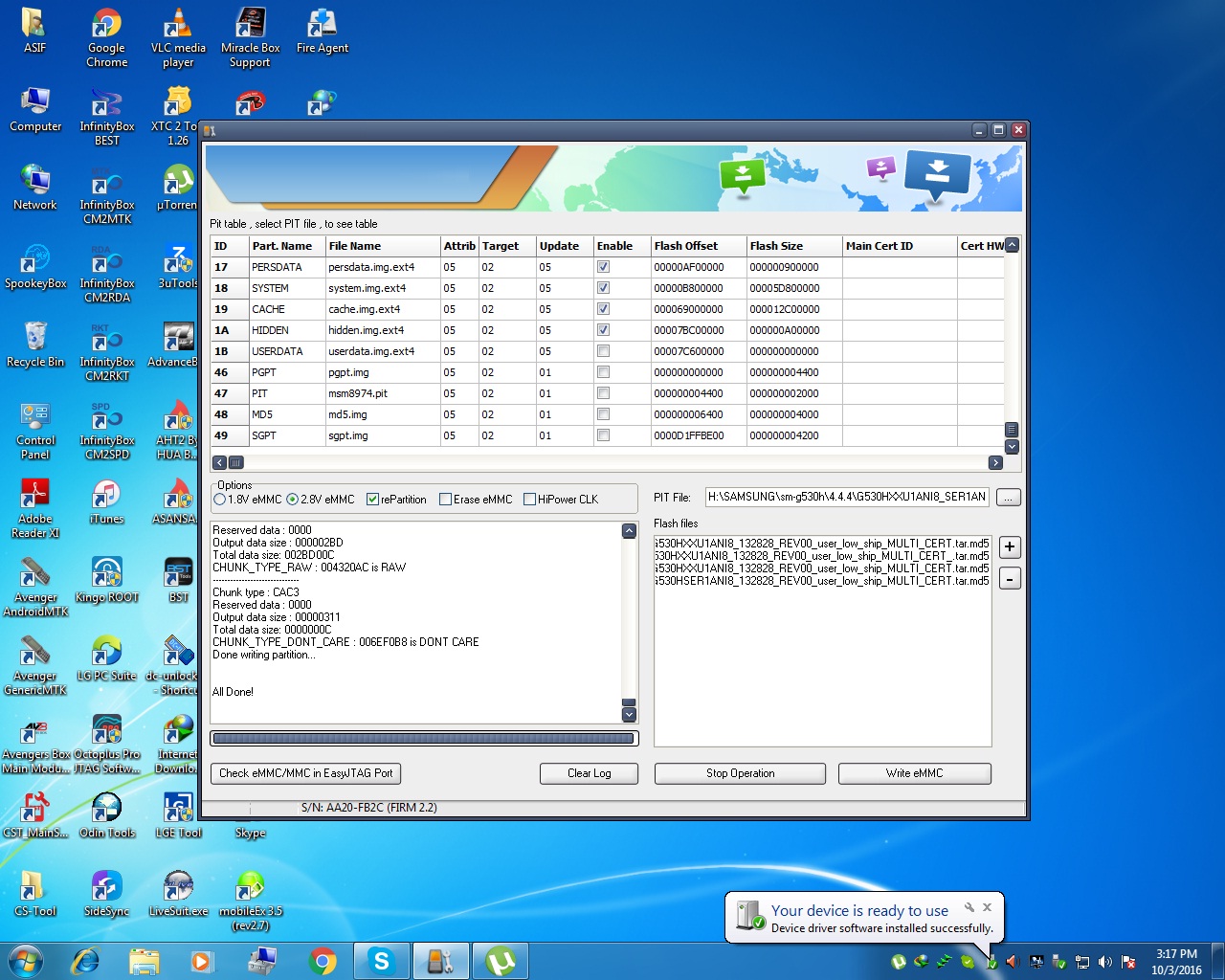Uncheck Enable for HIDDEN partition
1225x980 pixels.
coord(603,330)
